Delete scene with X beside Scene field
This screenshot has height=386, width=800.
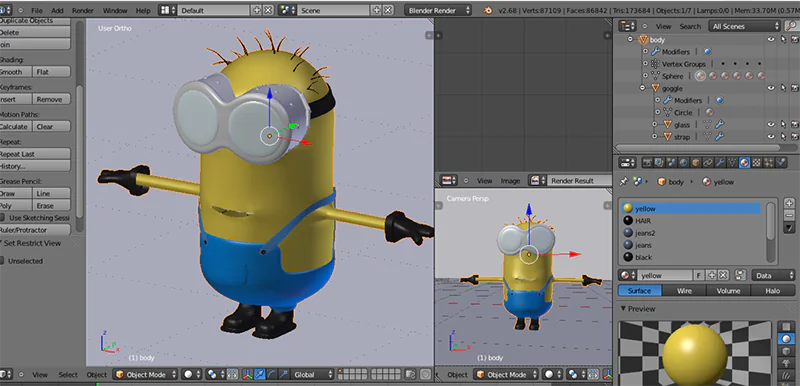click(x=388, y=10)
